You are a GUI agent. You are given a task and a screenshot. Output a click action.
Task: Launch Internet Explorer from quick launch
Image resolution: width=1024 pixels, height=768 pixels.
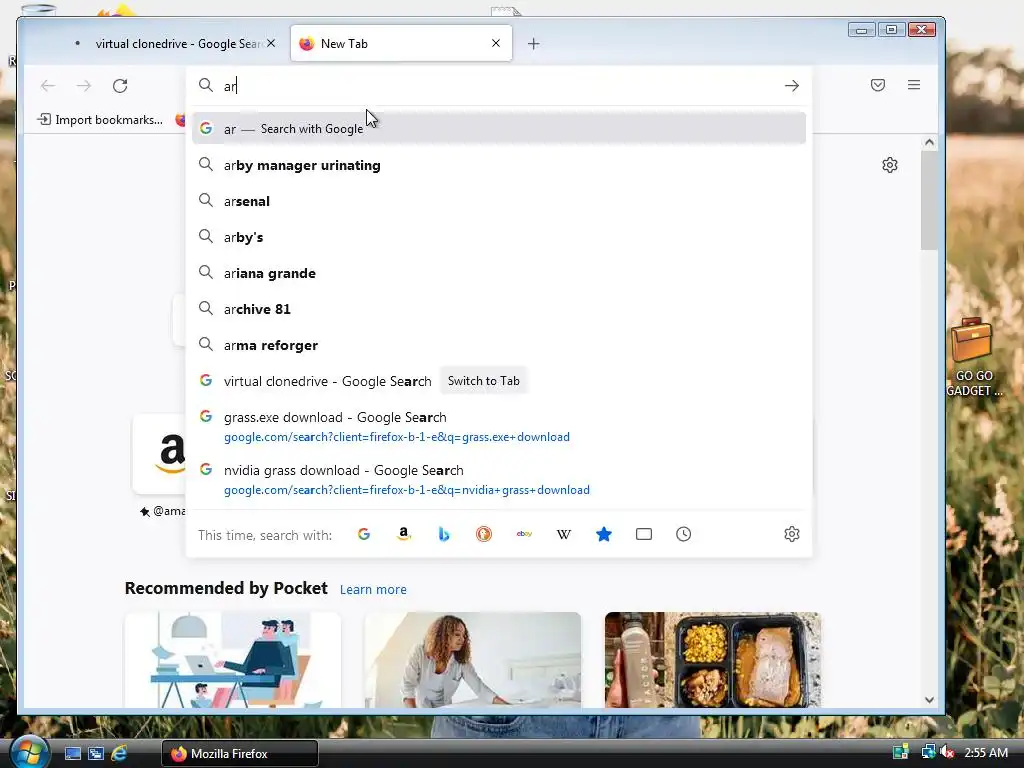tap(119, 753)
